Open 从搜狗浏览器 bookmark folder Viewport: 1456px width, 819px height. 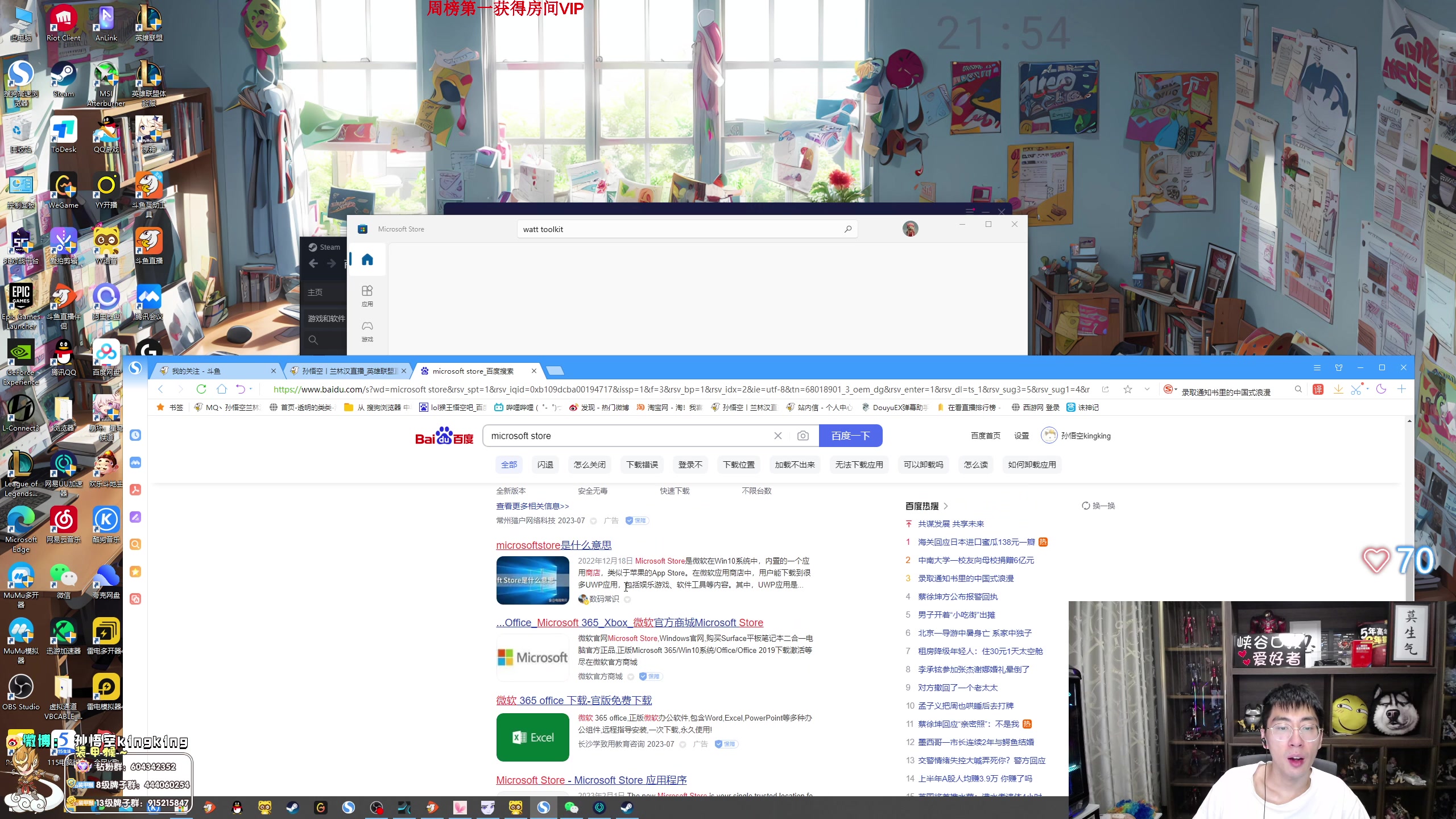click(x=377, y=407)
